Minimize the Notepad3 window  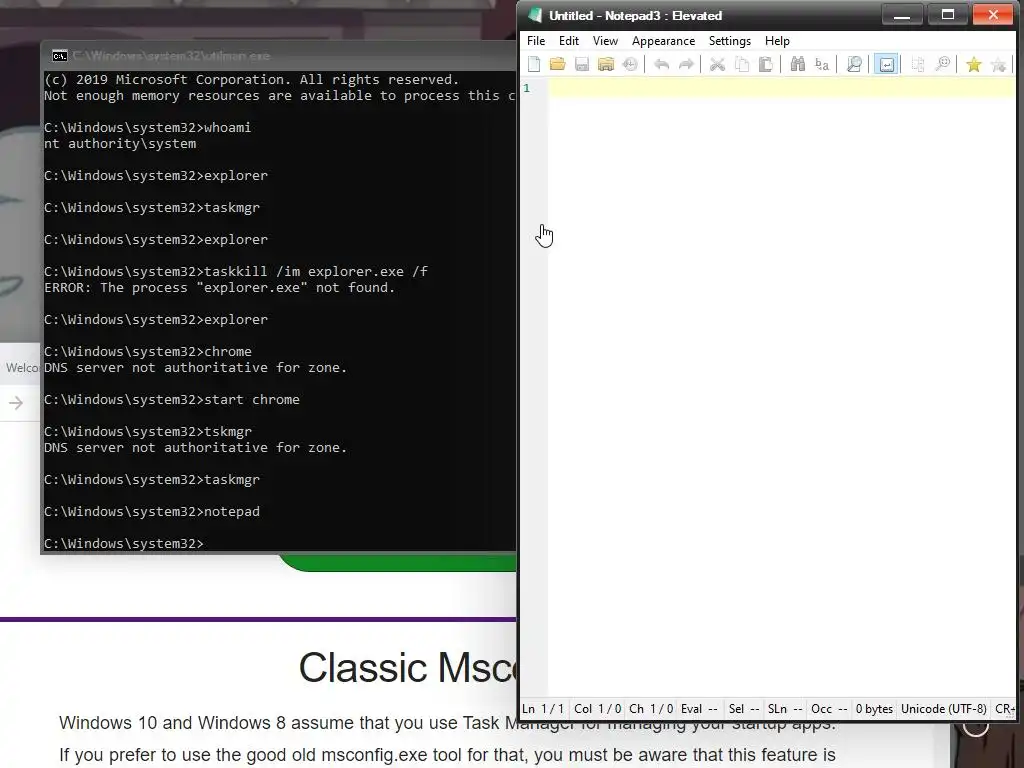(x=902, y=14)
